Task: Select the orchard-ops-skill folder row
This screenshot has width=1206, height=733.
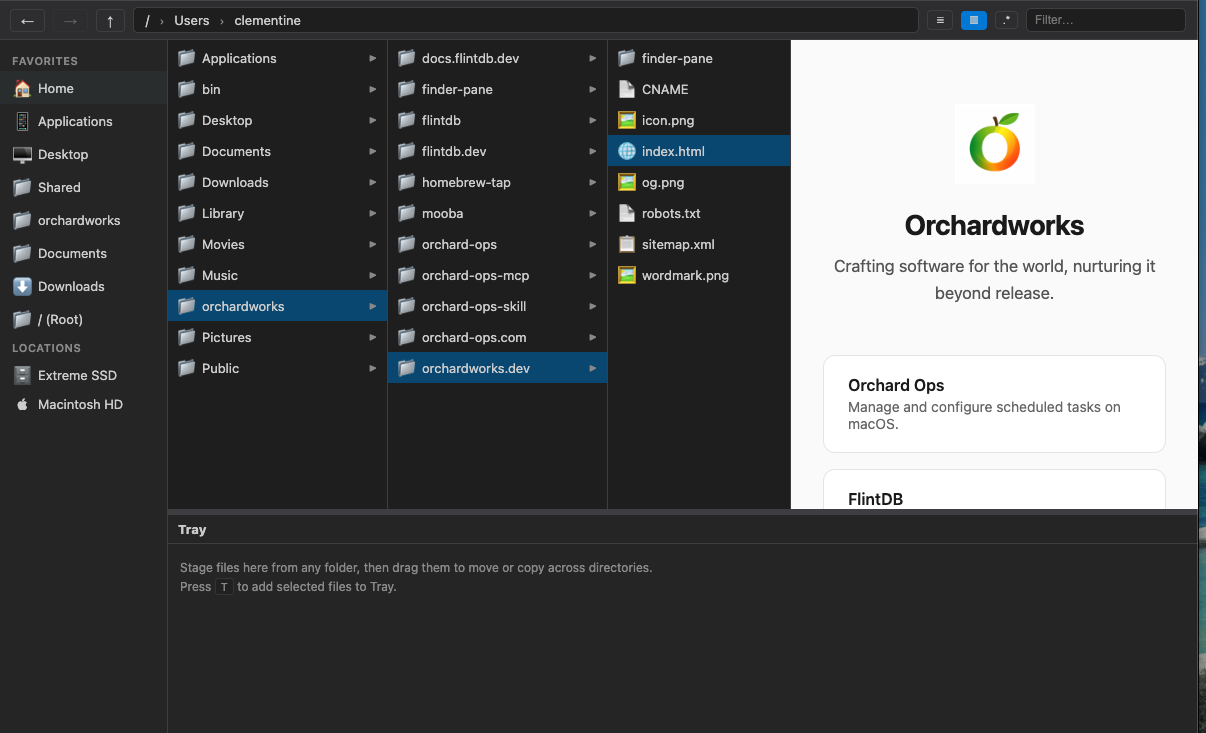Action: [497, 306]
